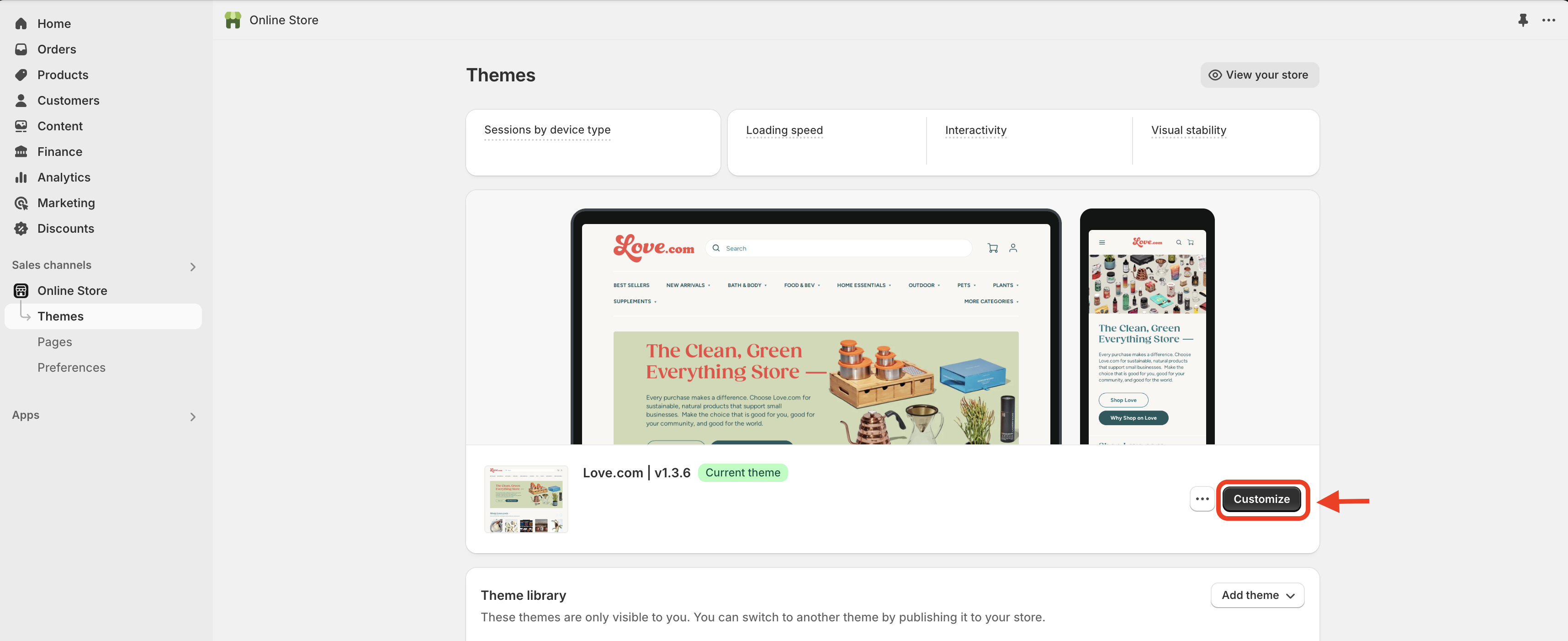Click the Current theme badge
Screen dimensions: 1568x641
tap(742, 473)
